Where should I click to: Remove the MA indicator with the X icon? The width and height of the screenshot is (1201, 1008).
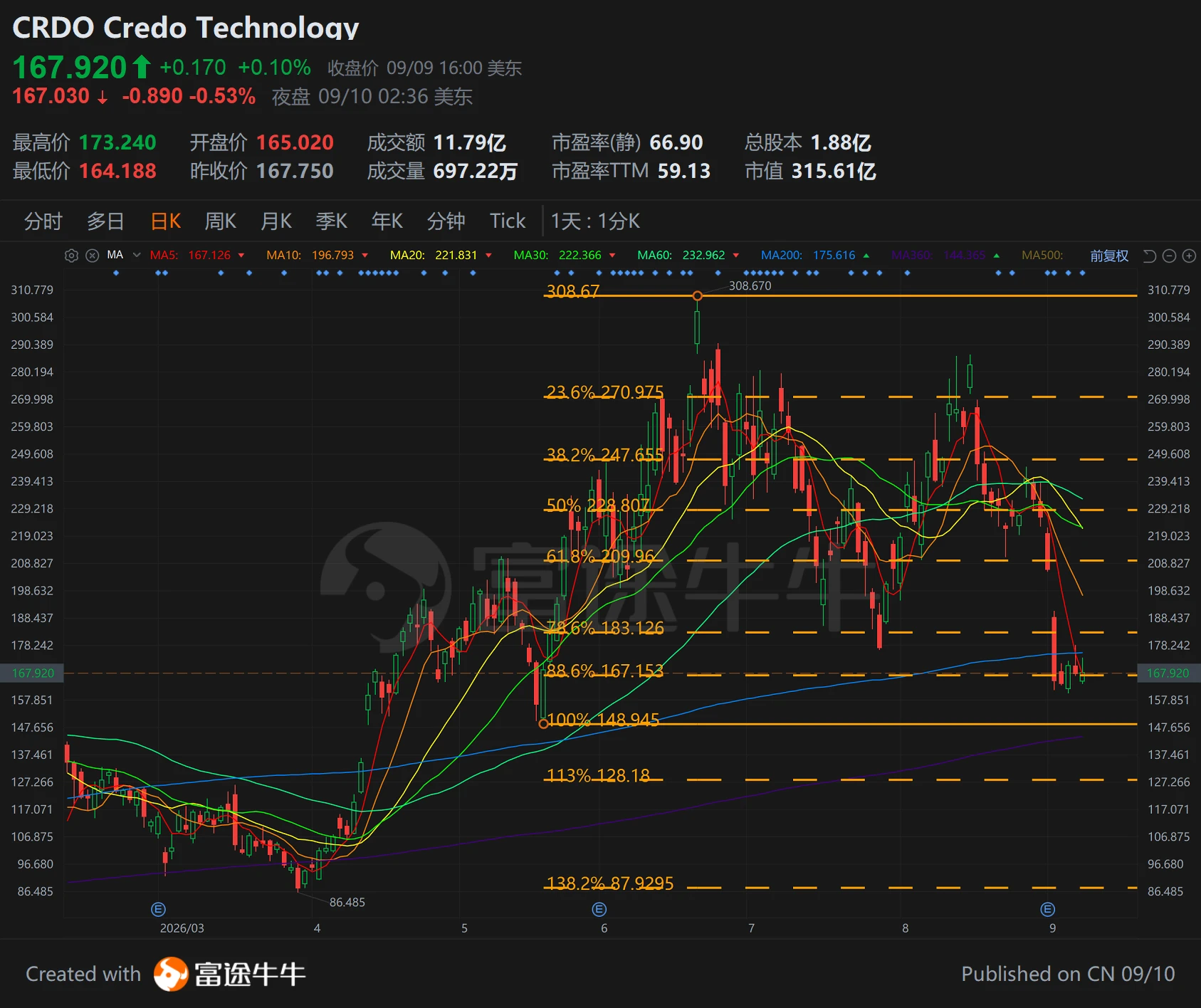93,256
